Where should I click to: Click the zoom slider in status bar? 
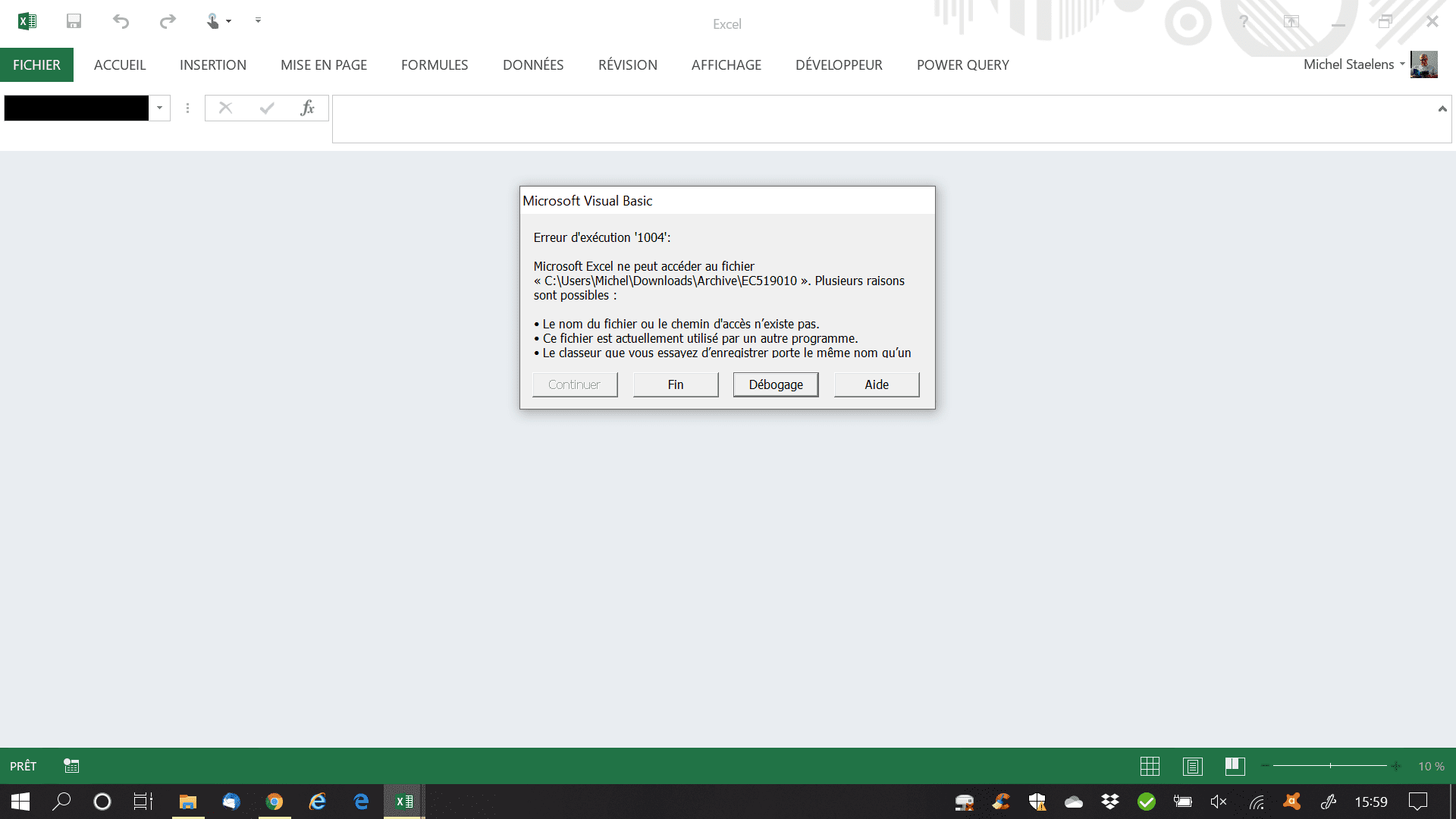pos(1330,766)
